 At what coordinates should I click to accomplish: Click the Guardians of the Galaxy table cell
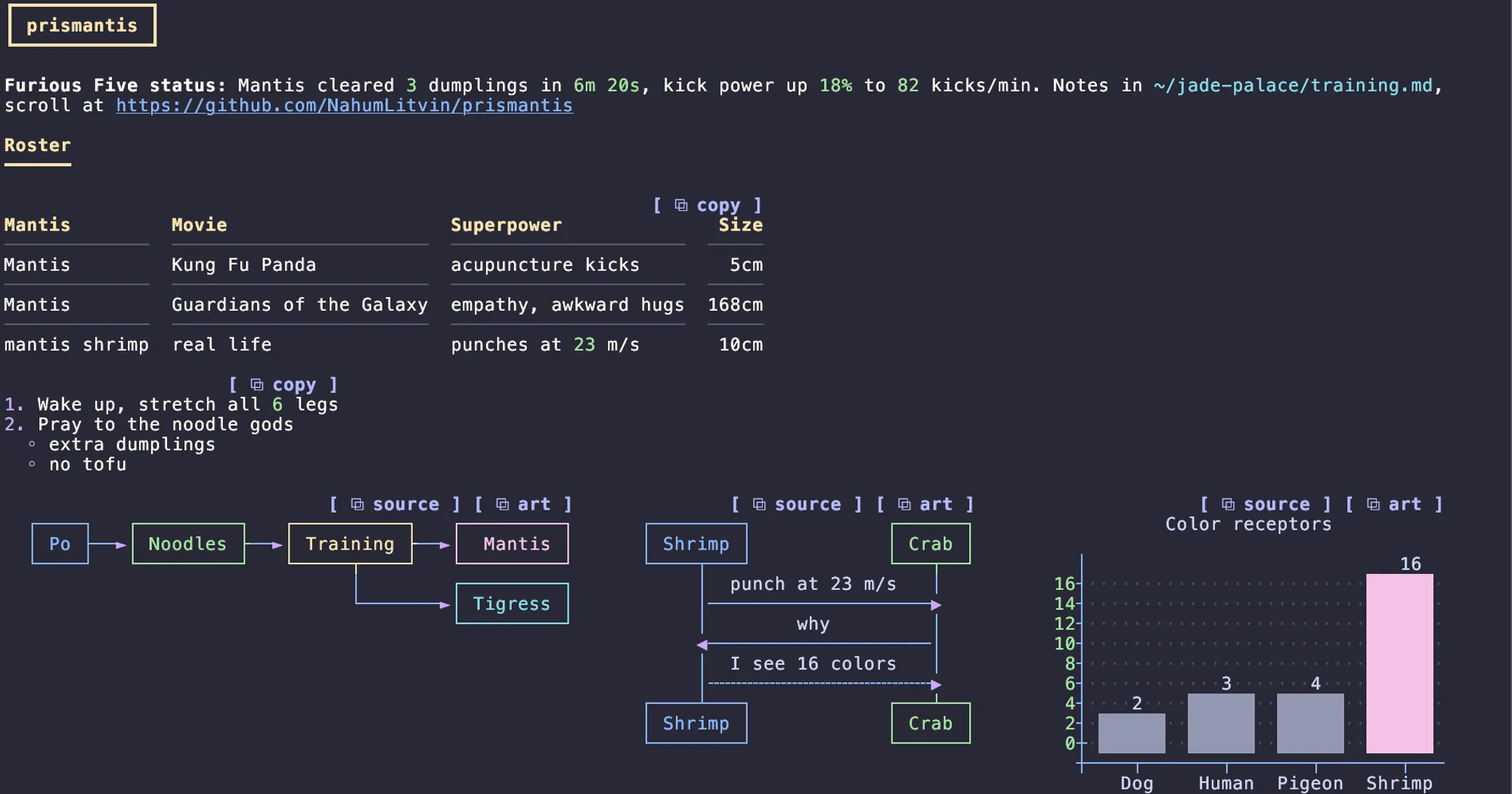click(299, 305)
